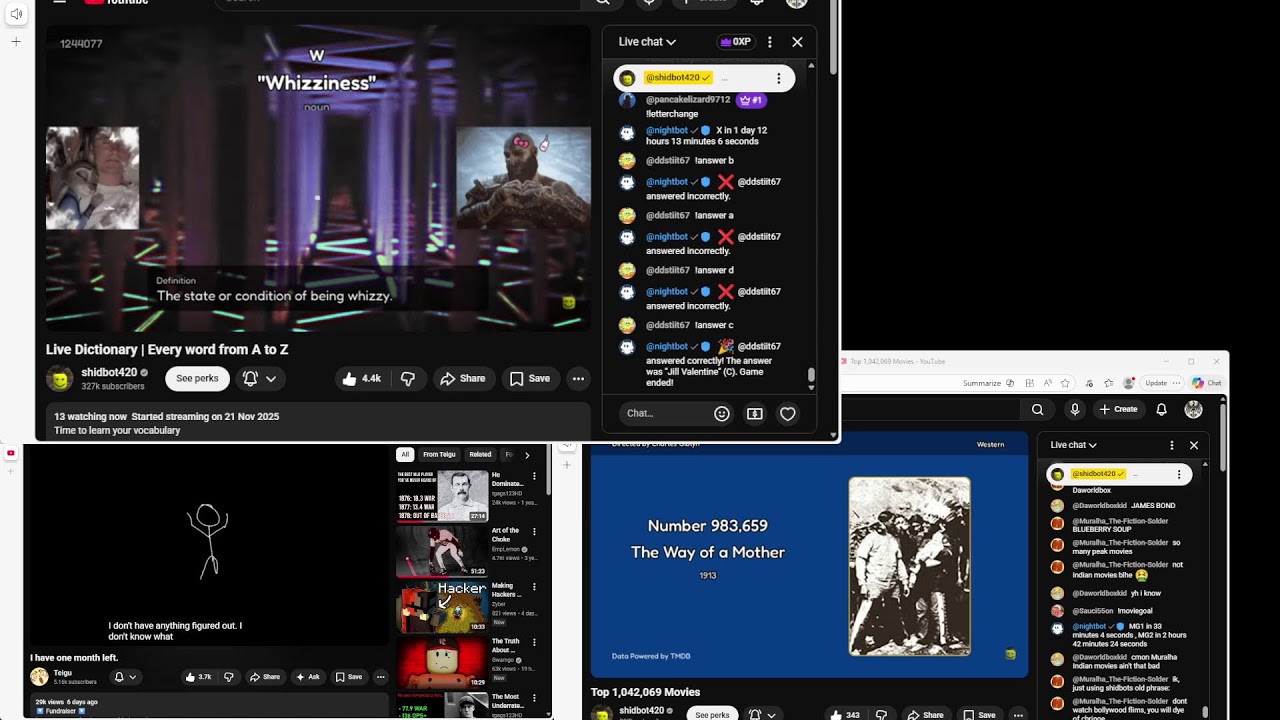Save the Live Dictionary stream to playlist
Image resolution: width=1280 pixels, height=720 pixels.
529,379
